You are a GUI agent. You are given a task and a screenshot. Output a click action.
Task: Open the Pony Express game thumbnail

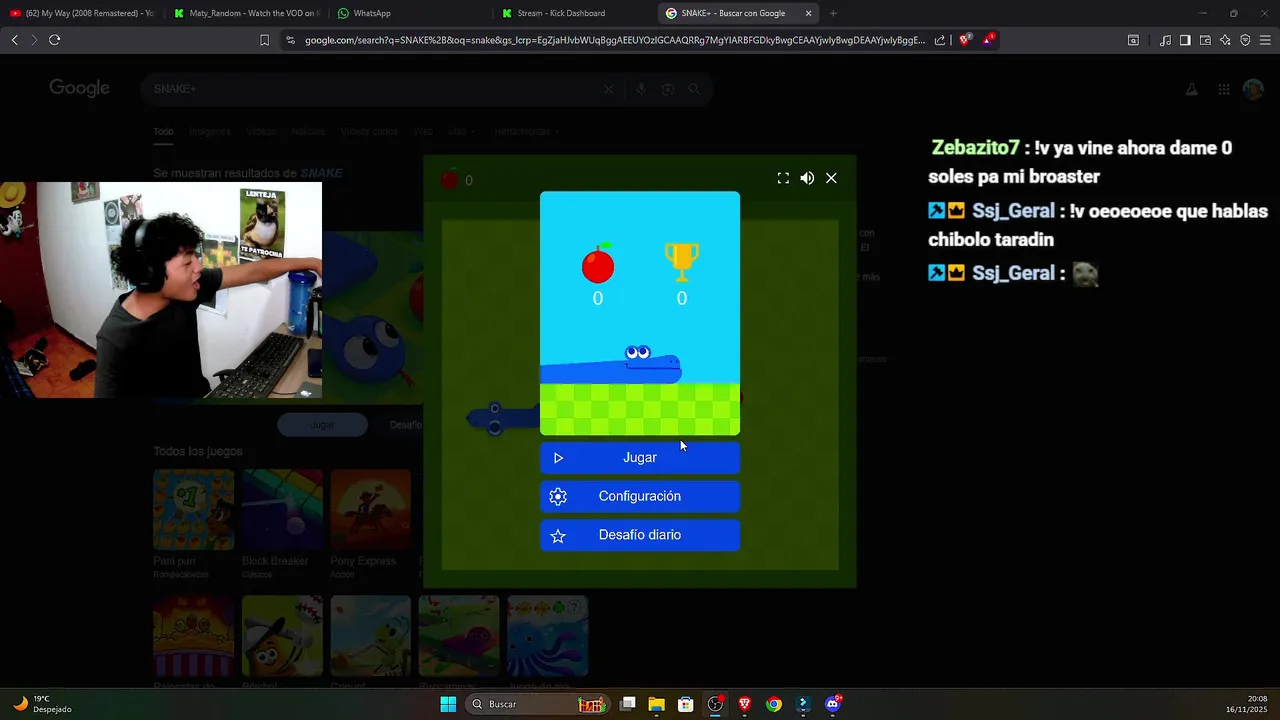pos(370,510)
